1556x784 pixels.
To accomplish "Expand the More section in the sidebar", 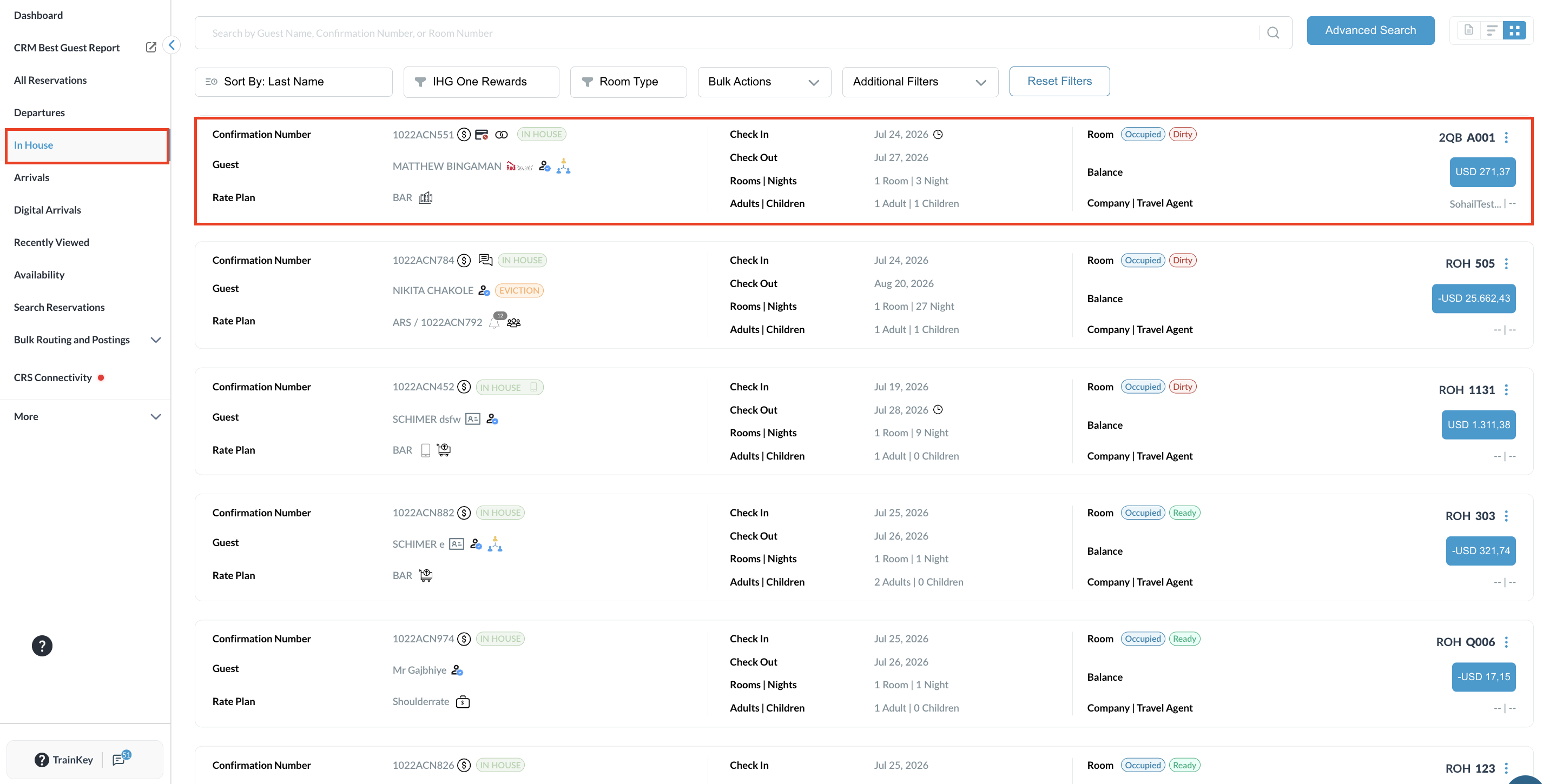I will click(x=155, y=416).
